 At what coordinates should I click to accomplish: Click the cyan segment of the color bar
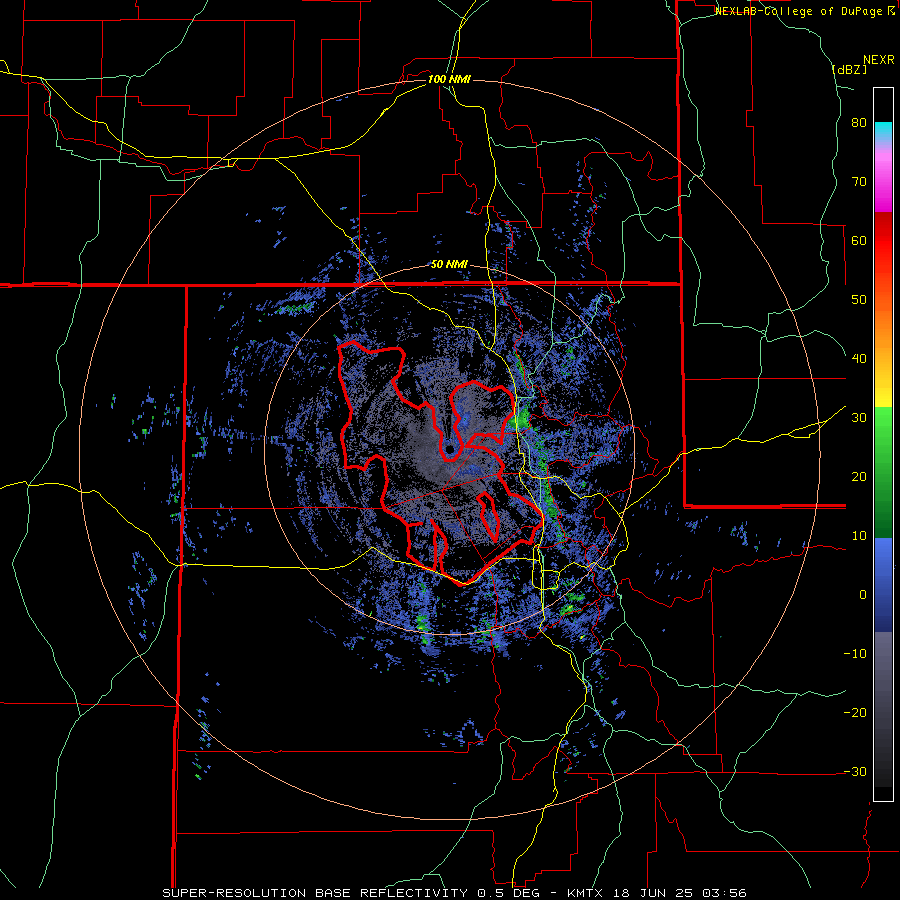[x=883, y=131]
